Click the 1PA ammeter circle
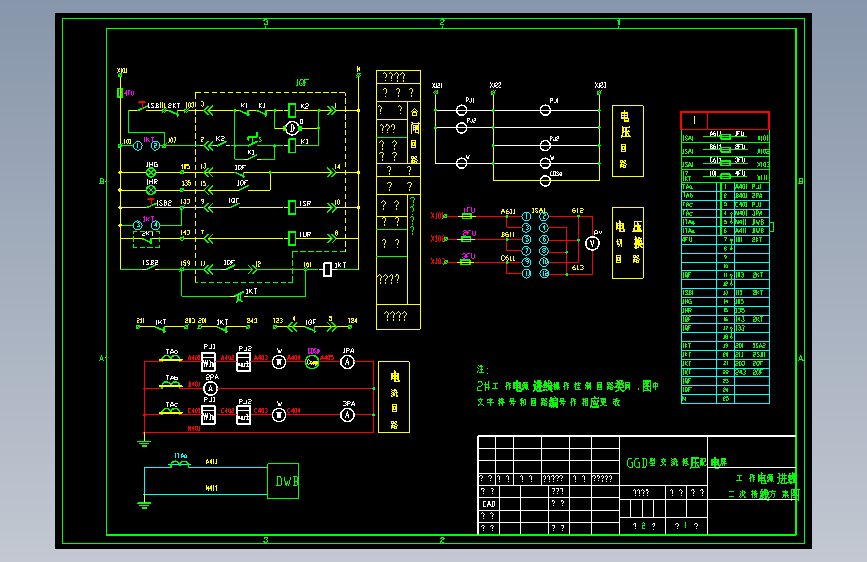The image size is (867, 562). (347, 362)
